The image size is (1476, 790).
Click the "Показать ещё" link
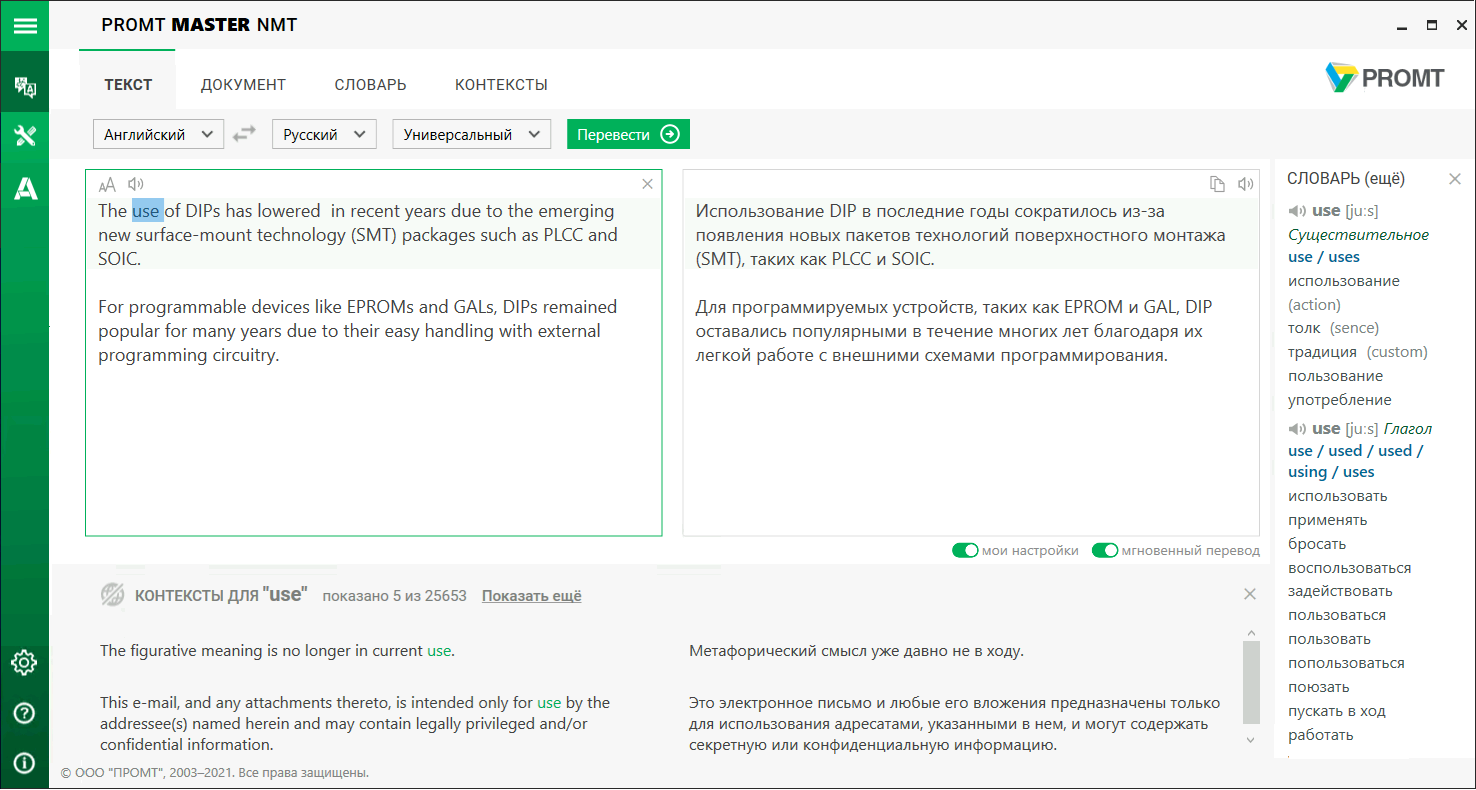531,596
